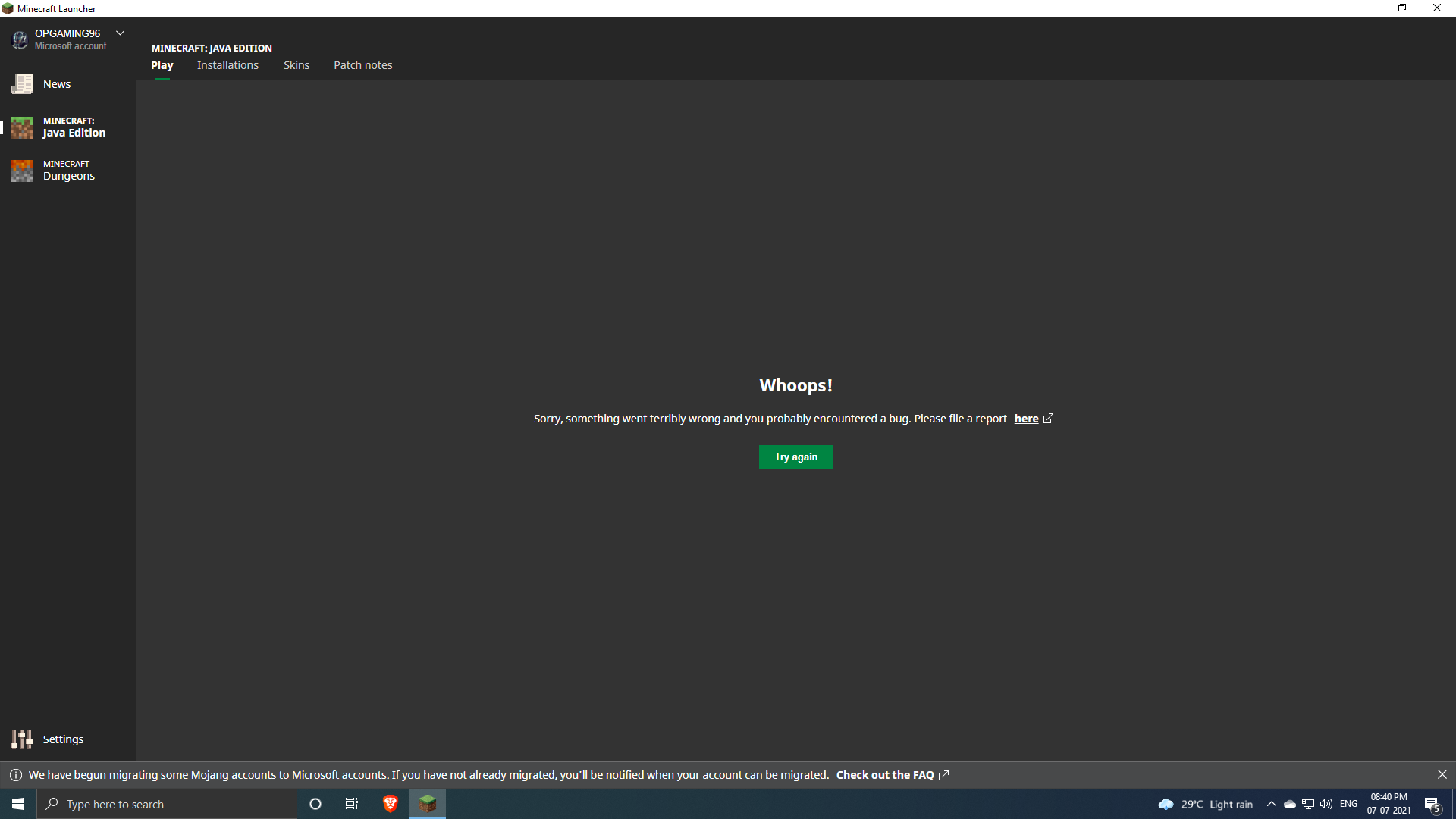Screen dimensions: 1456x819
Task: Open the notification center icon
Action: pos(1432,804)
